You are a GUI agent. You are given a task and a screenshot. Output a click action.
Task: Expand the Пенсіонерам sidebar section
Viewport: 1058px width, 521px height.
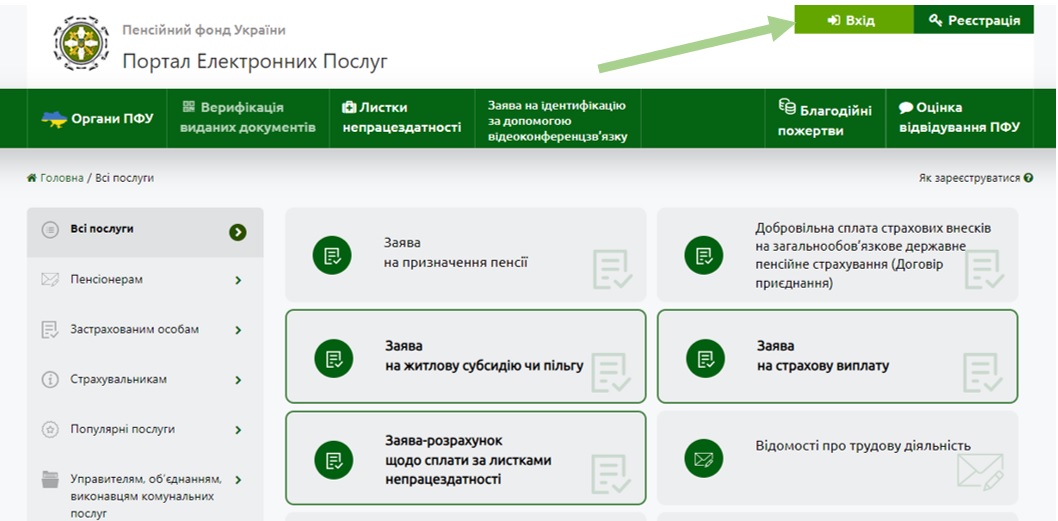tap(238, 280)
